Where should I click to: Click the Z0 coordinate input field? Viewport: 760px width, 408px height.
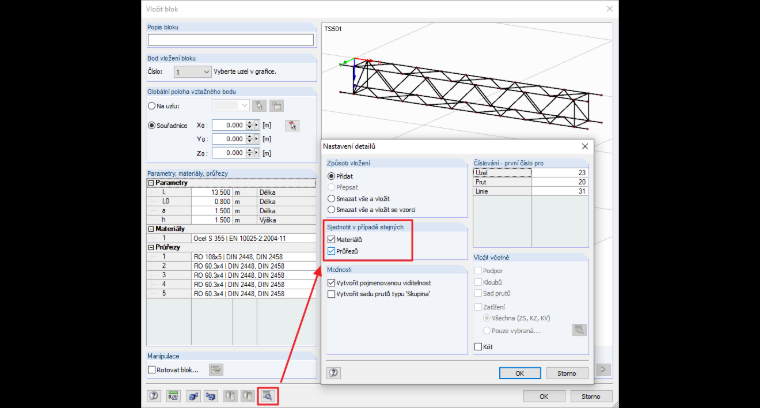(229, 153)
